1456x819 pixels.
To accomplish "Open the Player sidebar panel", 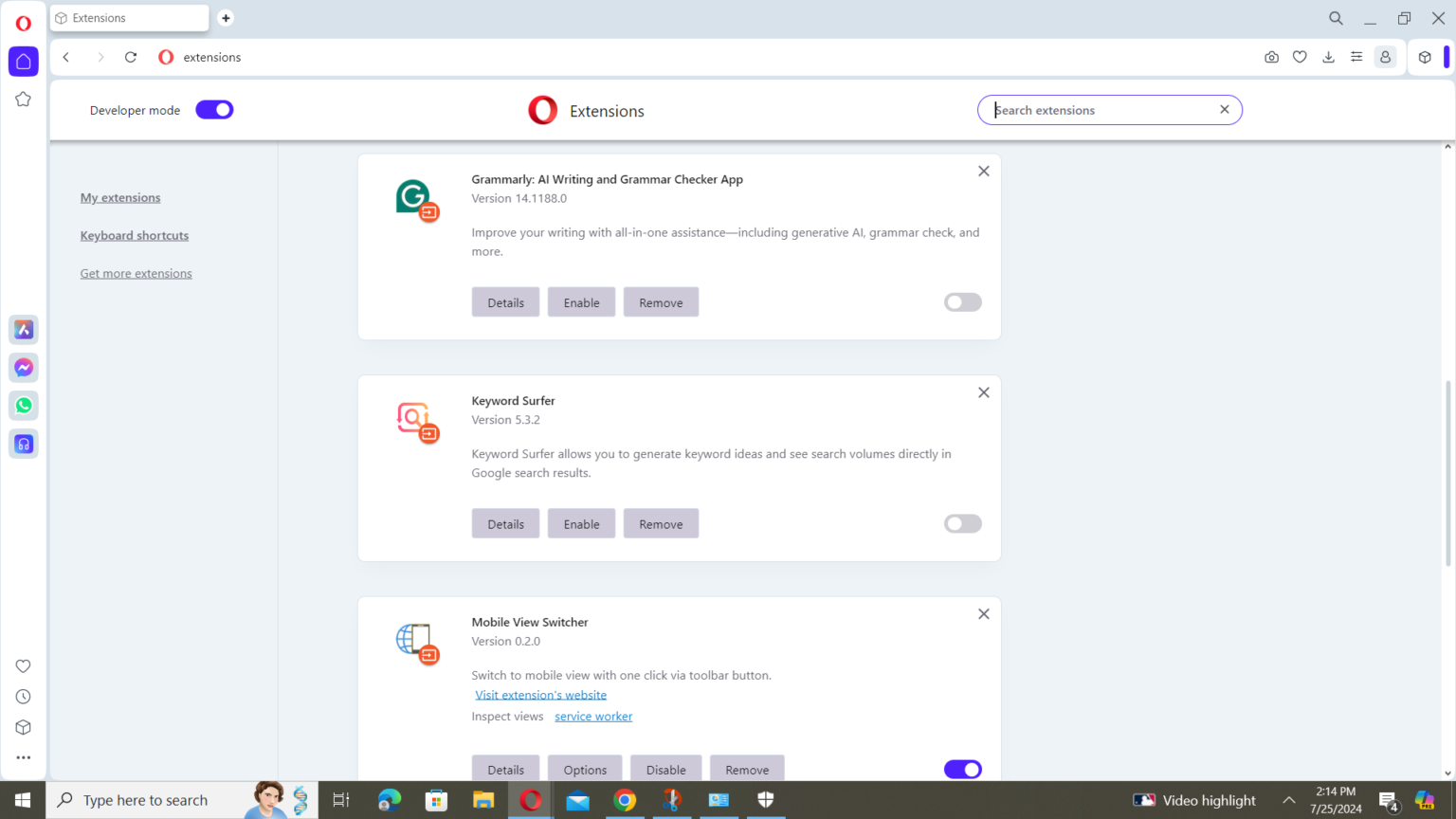I will pos(24,443).
